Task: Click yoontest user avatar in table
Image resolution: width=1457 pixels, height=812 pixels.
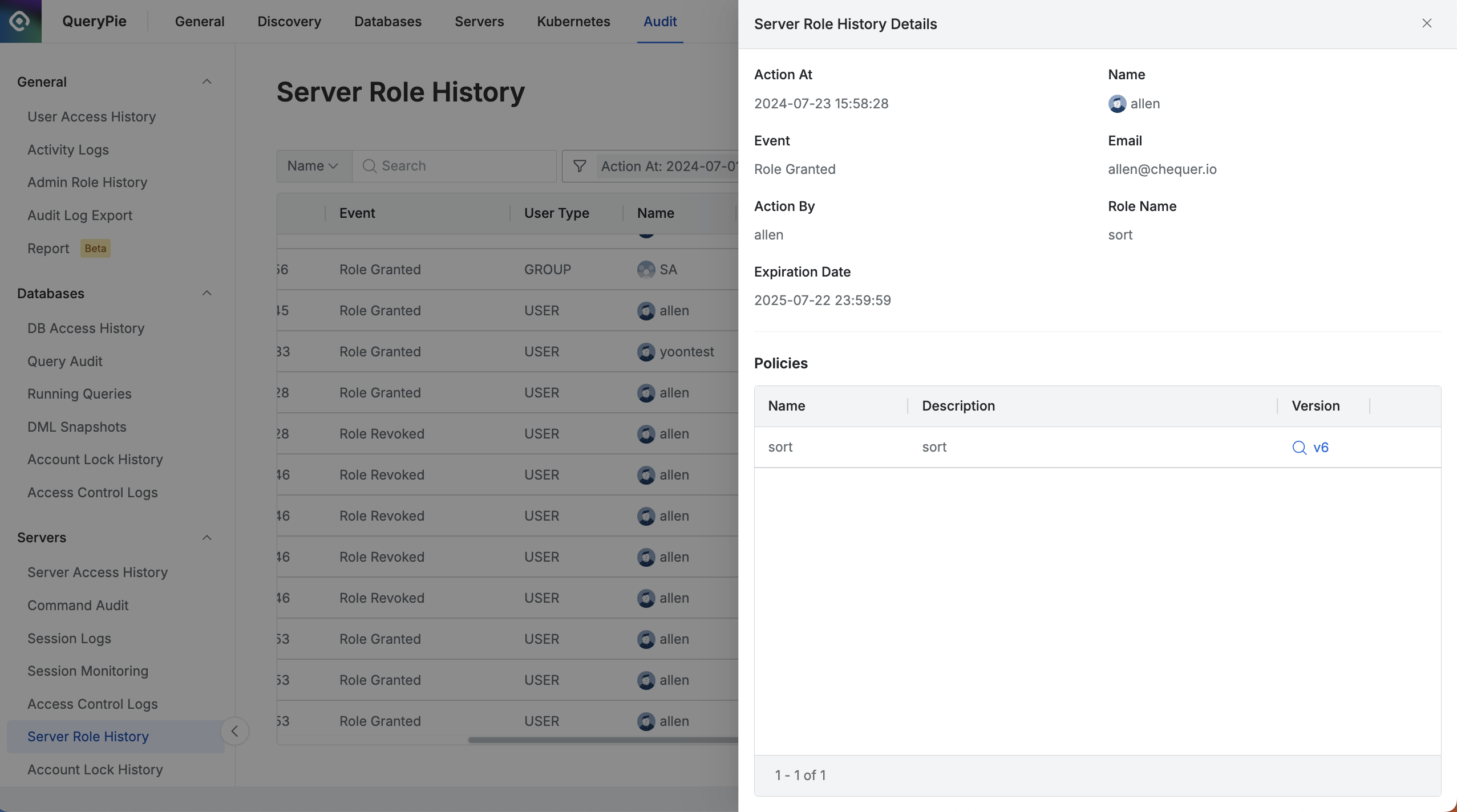Action: (x=646, y=352)
